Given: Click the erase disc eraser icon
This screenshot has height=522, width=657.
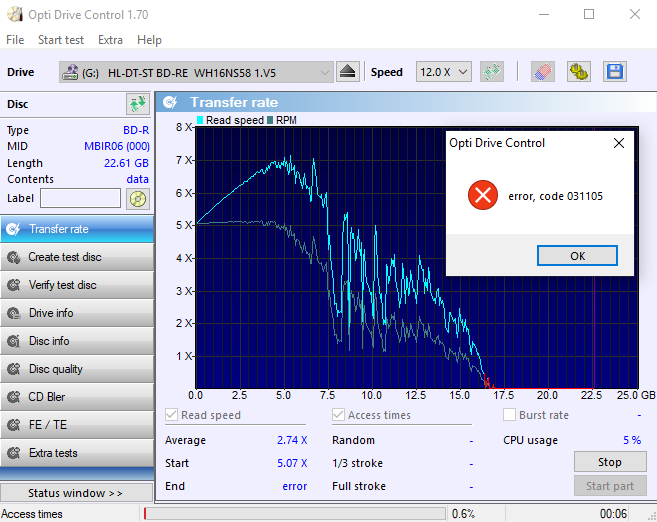Looking at the screenshot, I should pyautogui.click(x=543, y=72).
